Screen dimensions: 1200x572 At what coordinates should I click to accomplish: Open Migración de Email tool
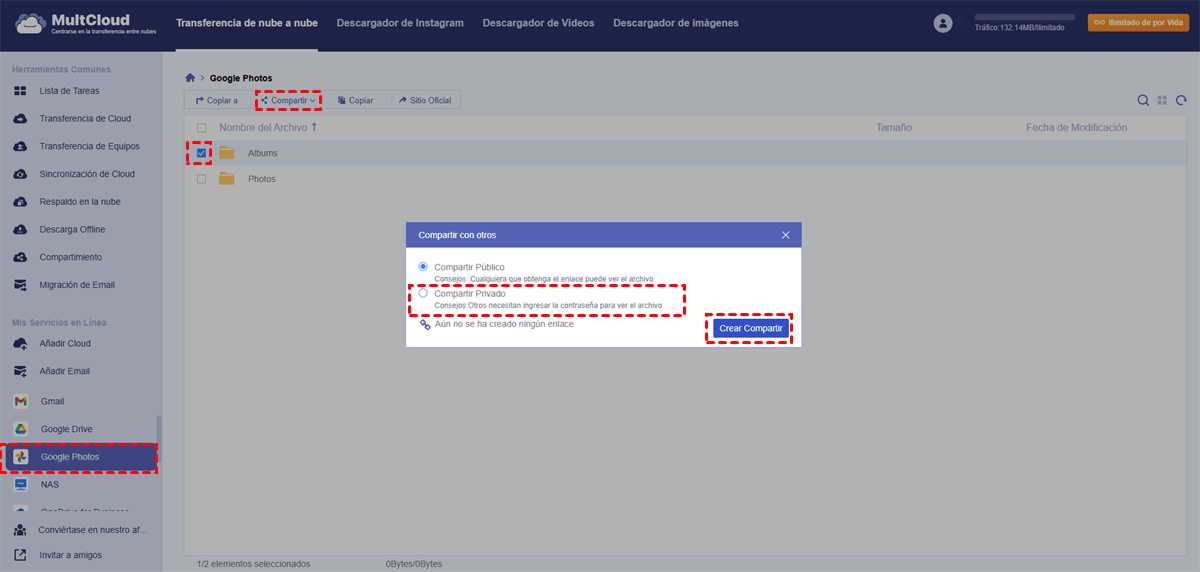[77, 285]
